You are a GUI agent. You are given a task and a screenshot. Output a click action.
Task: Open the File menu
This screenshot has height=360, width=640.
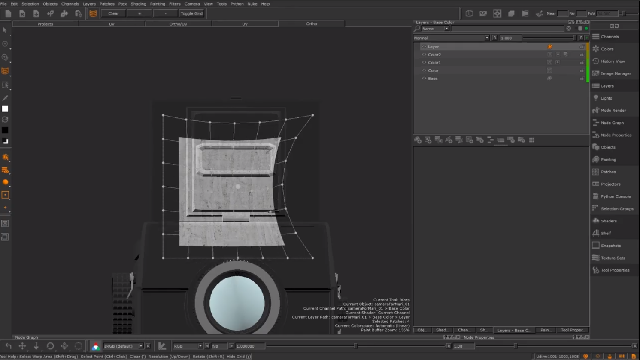(3, 4)
